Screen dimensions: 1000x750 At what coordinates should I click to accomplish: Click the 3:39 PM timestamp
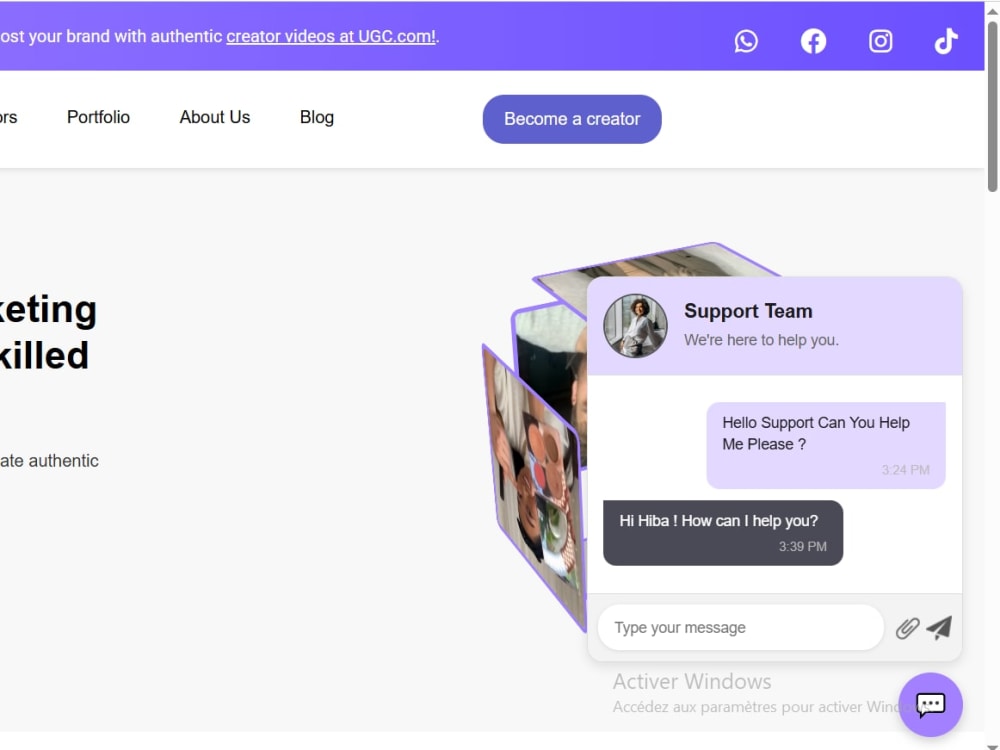pyautogui.click(x=802, y=547)
